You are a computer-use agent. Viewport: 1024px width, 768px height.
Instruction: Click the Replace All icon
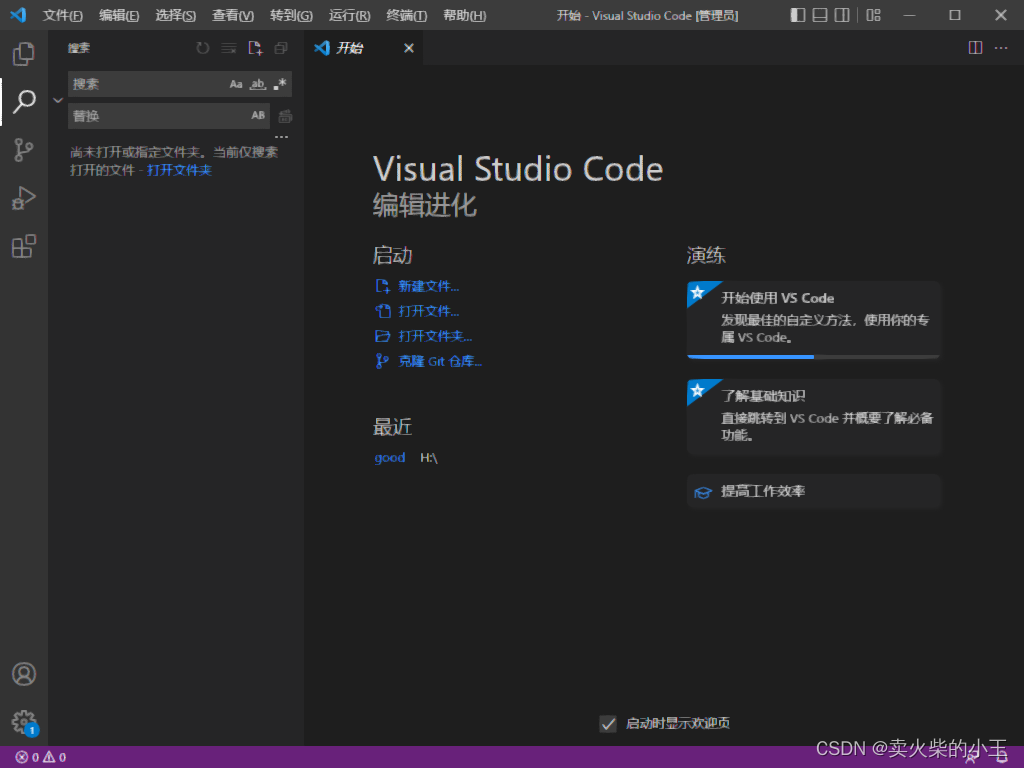[x=285, y=116]
